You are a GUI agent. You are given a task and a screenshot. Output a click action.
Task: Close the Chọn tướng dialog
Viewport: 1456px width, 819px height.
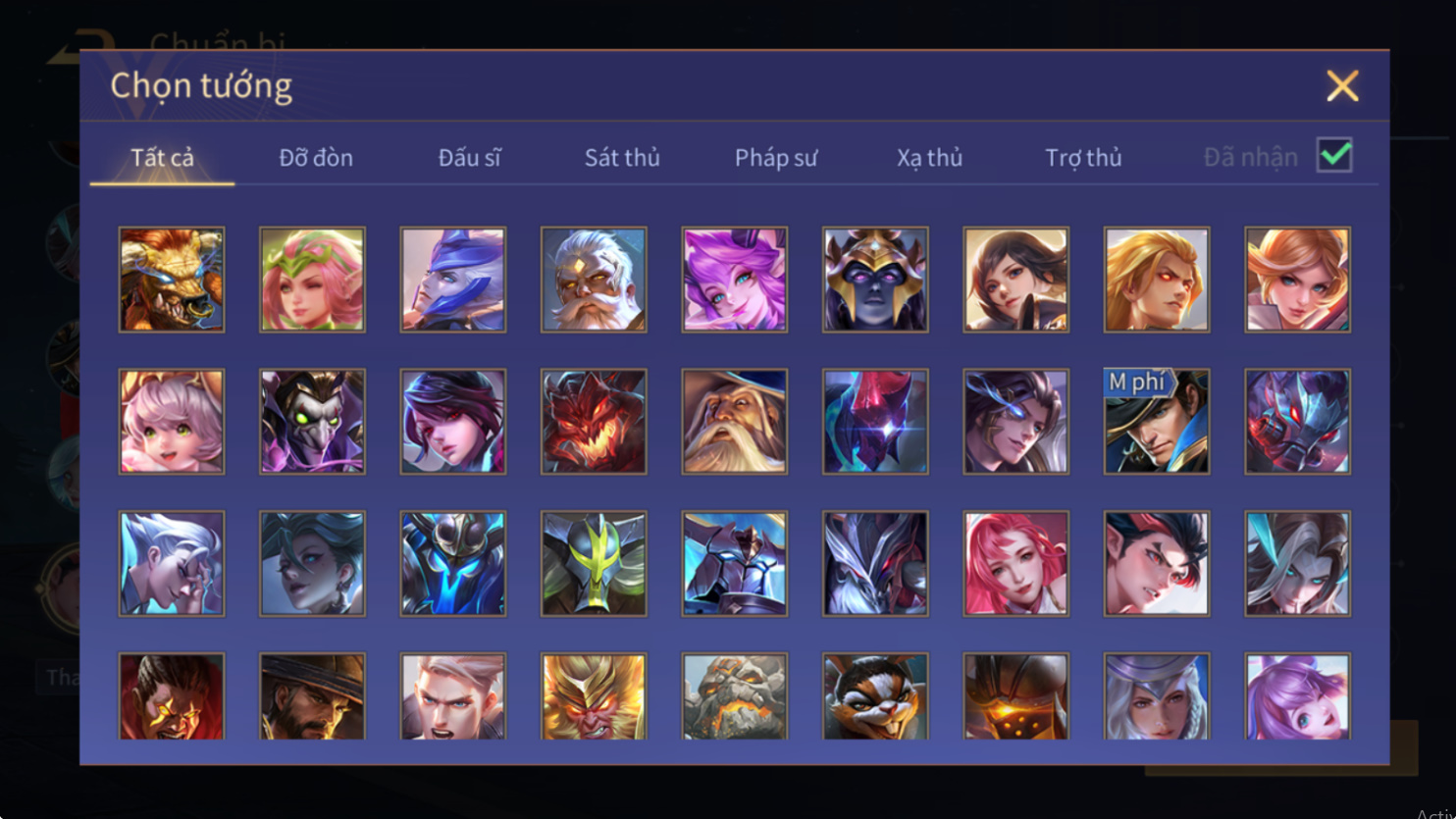(1342, 86)
